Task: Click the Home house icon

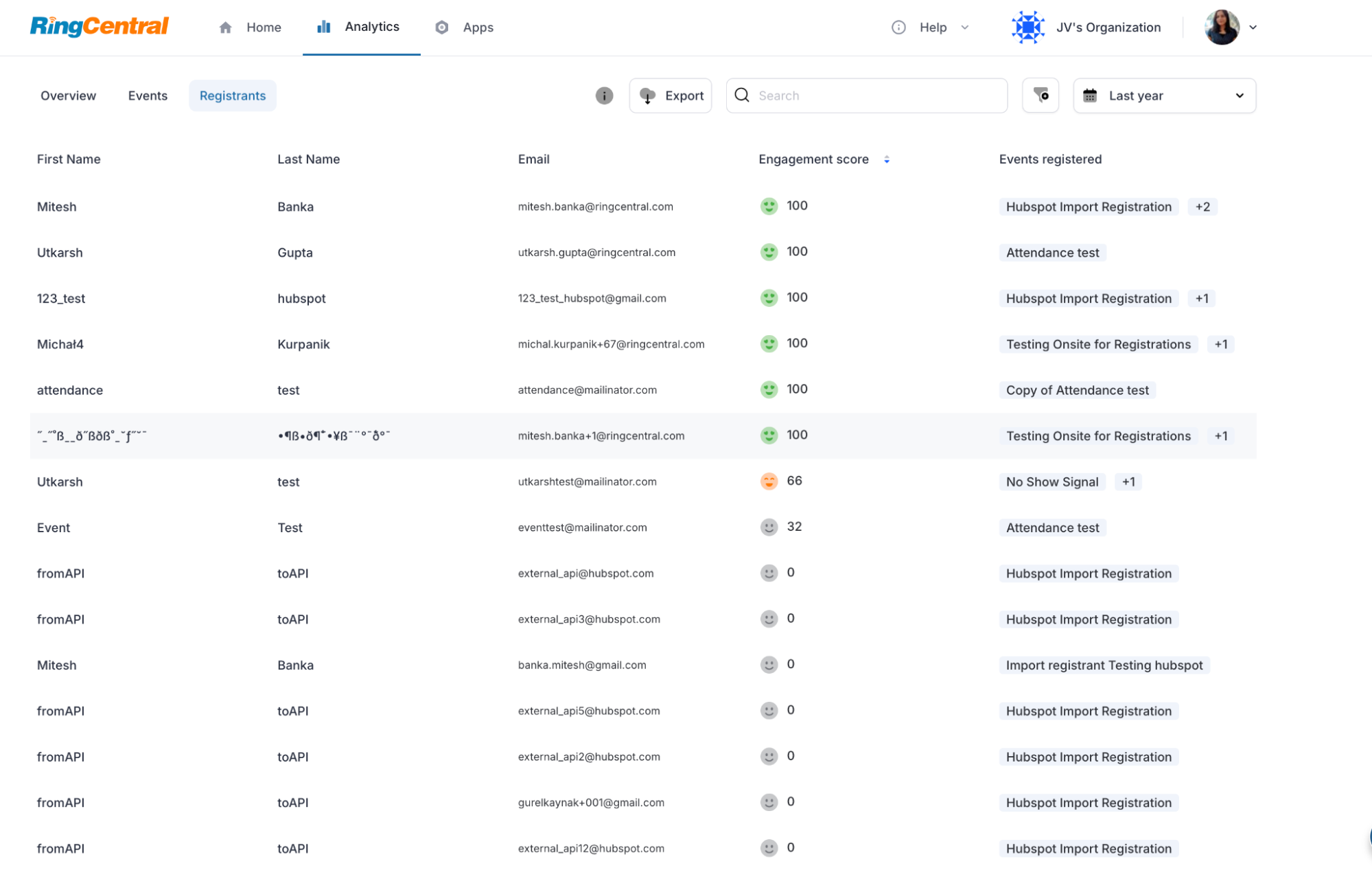Action: 225,27
